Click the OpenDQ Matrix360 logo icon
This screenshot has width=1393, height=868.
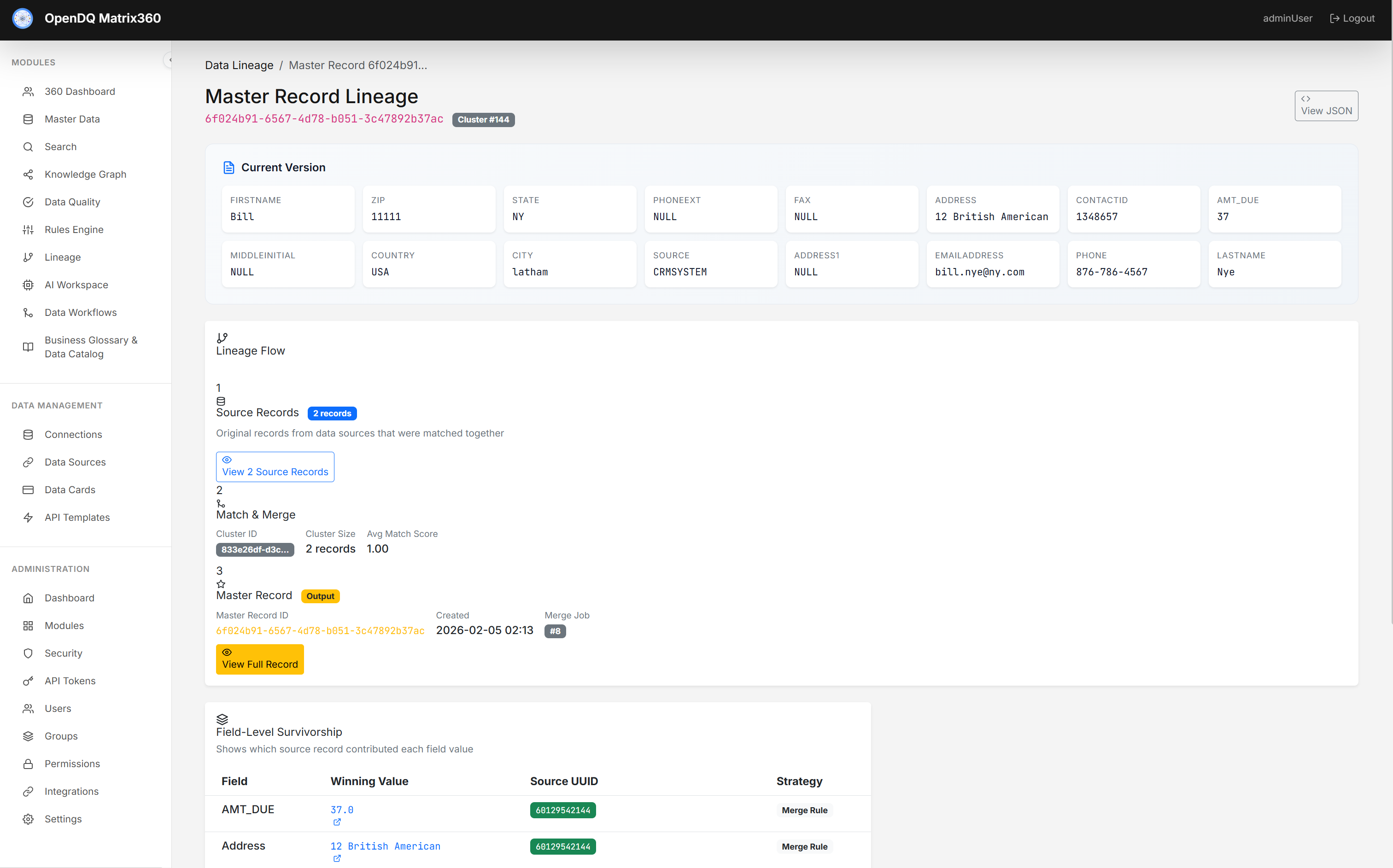pyautogui.click(x=23, y=18)
